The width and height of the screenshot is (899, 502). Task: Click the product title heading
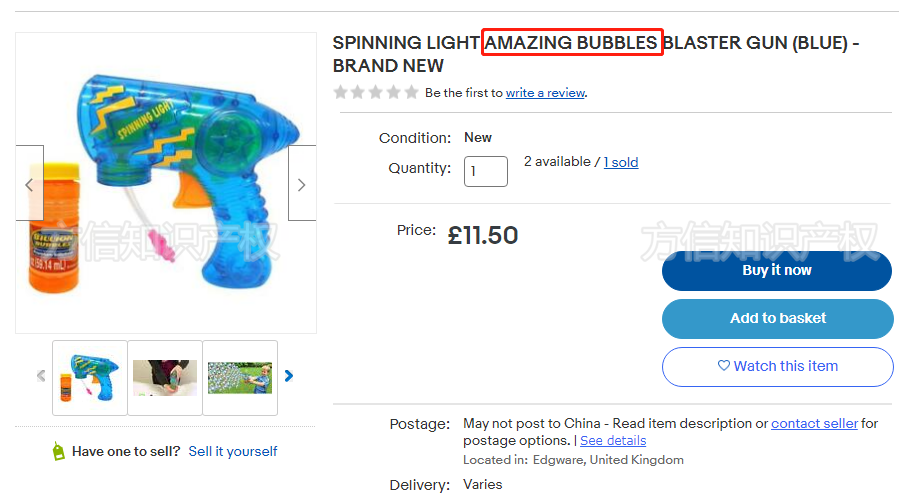[x=596, y=54]
